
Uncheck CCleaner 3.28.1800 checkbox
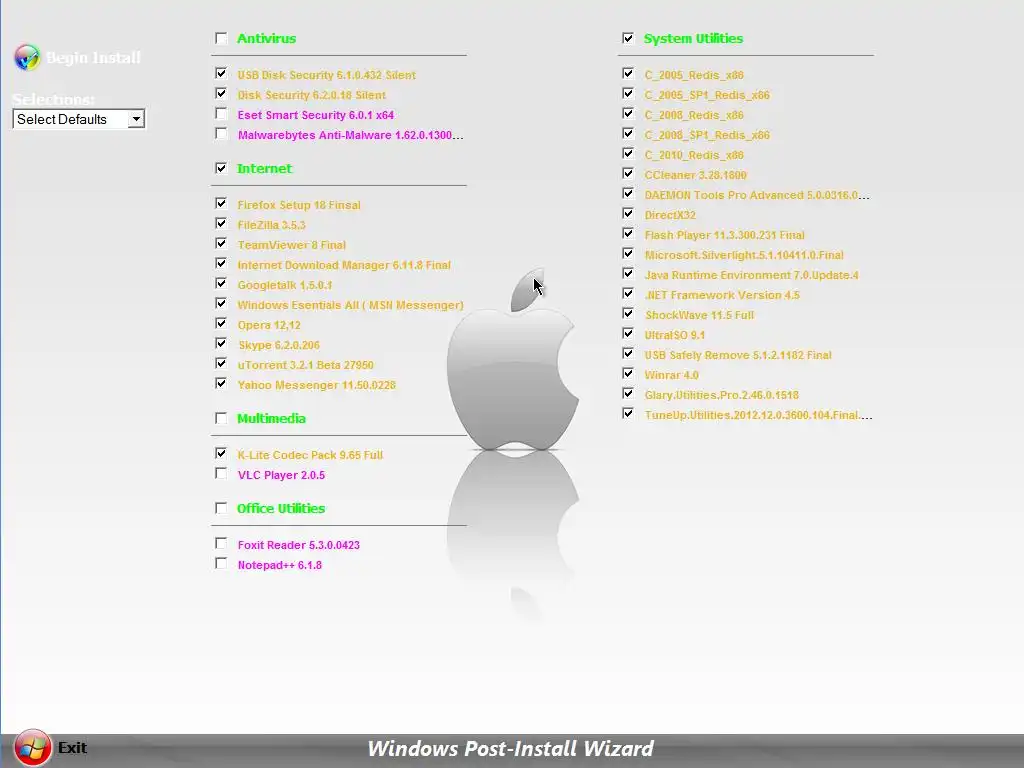pos(628,174)
